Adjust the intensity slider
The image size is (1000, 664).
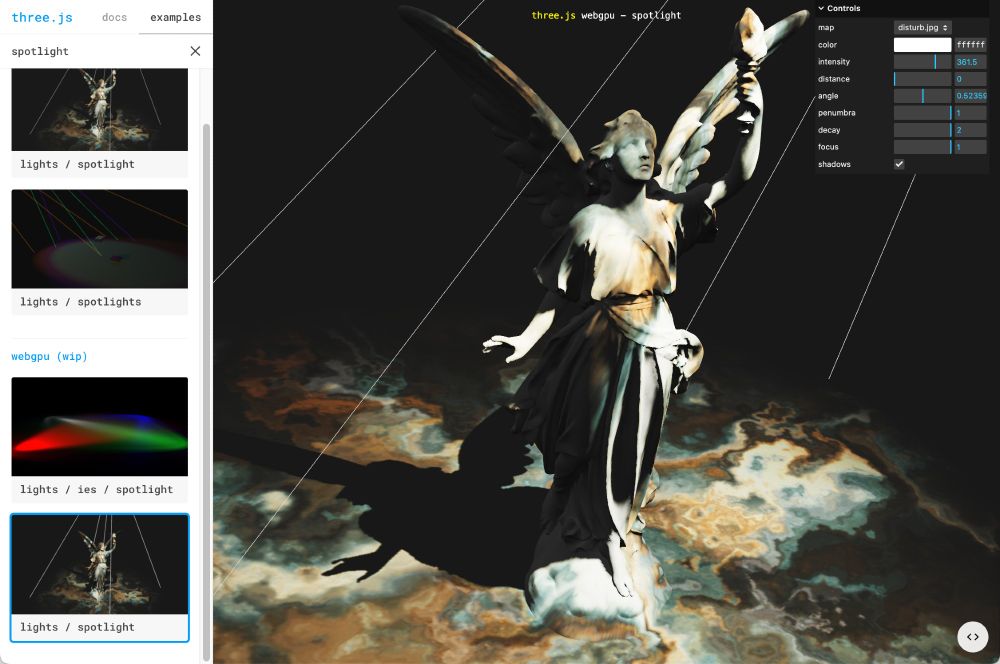(922, 62)
